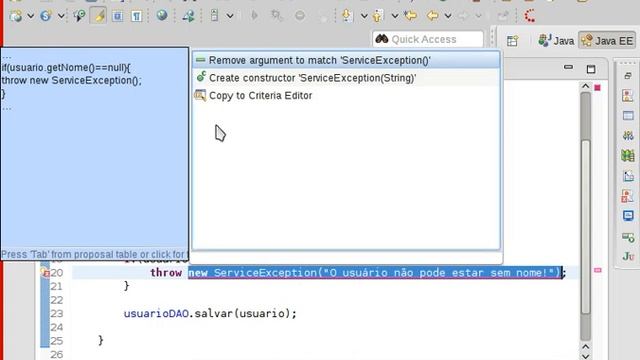Click 'Press Tab from proposal table' hint
Viewport: 640px width, 360px height.
94,255
